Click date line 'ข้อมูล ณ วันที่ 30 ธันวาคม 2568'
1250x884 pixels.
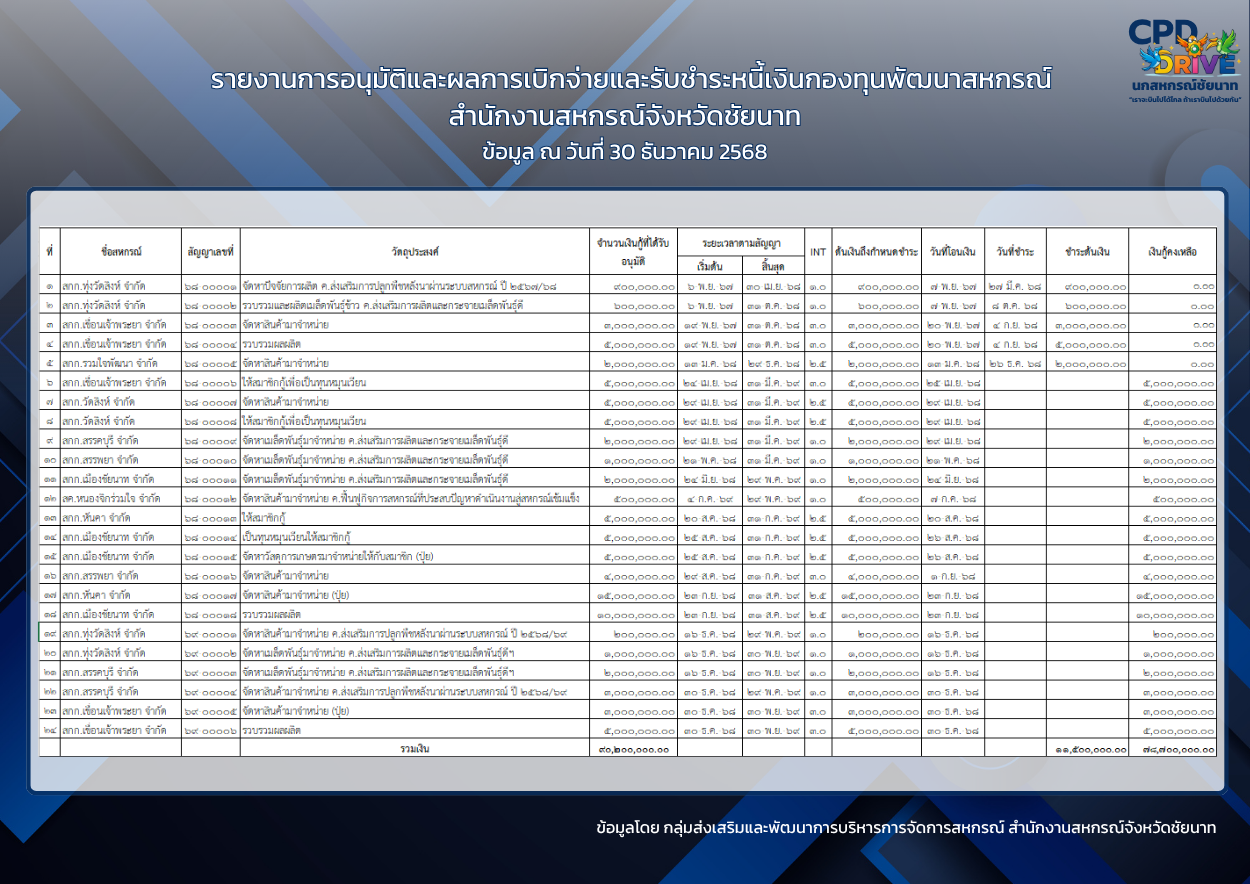tap(624, 153)
